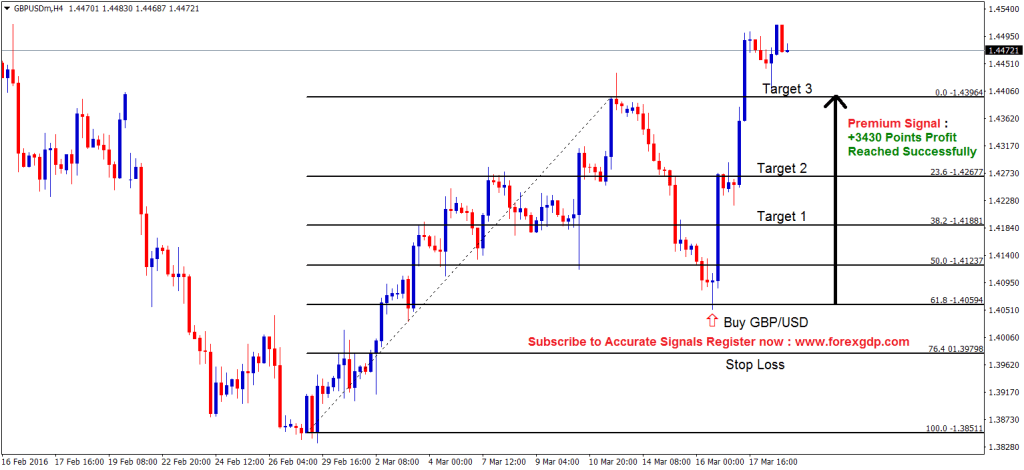Click the Target 1 label

[782, 215]
